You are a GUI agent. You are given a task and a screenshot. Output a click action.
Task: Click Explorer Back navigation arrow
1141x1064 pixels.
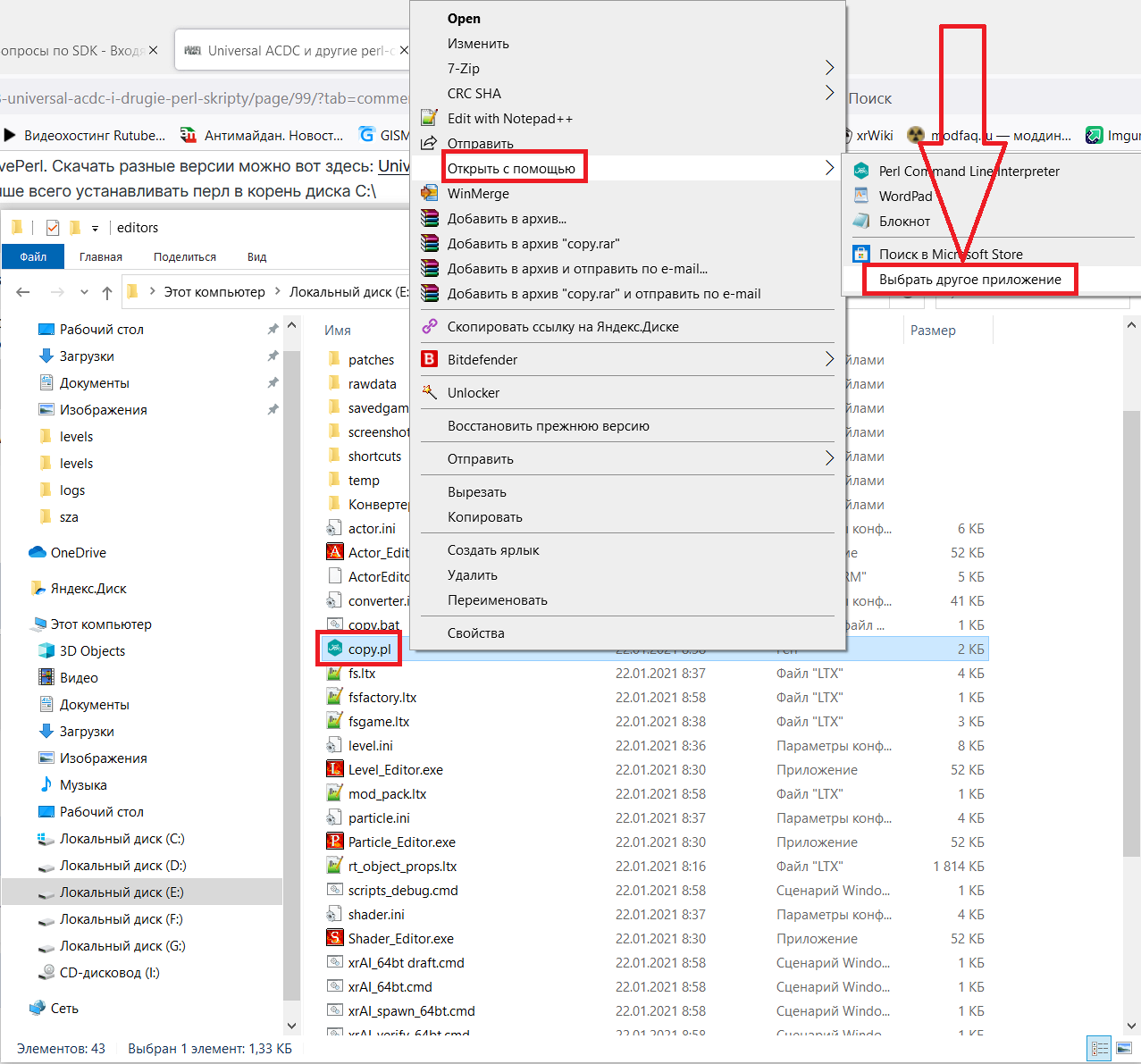(x=23, y=292)
